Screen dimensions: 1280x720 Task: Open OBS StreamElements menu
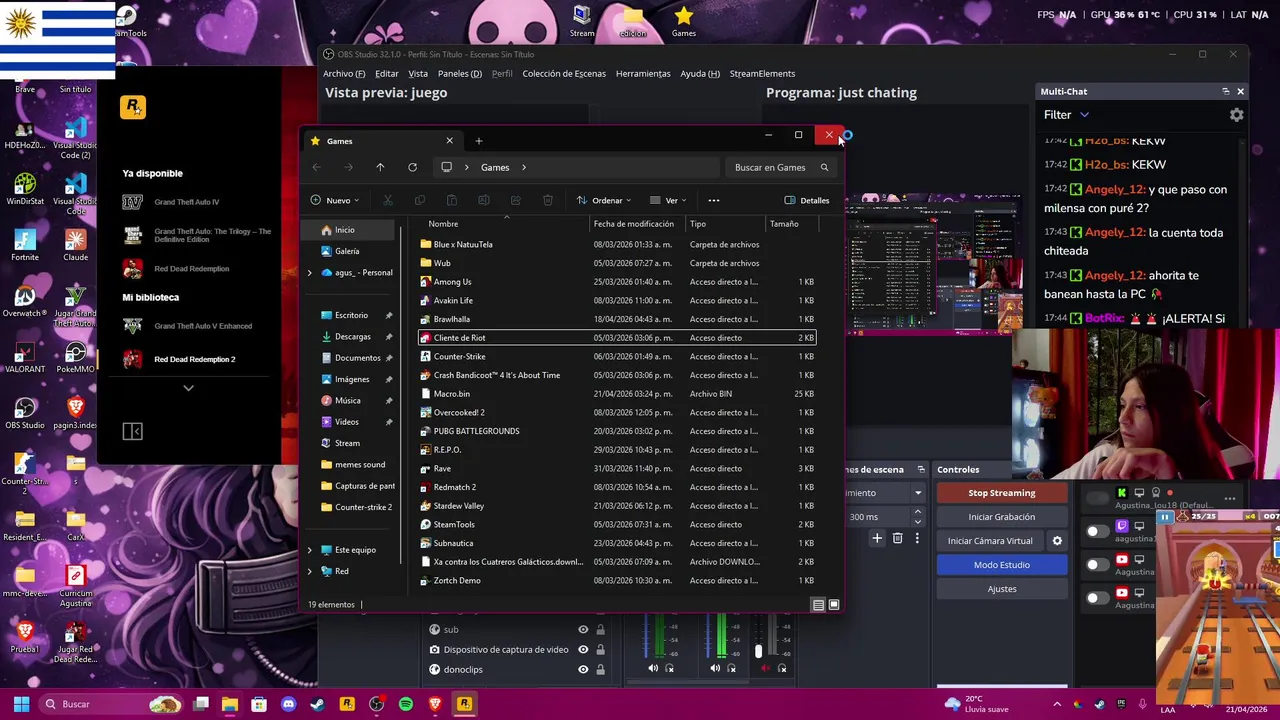coord(762,74)
